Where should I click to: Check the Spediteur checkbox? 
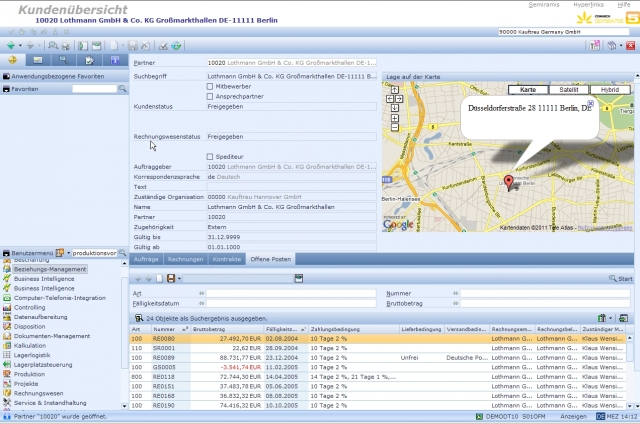point(210,156)
